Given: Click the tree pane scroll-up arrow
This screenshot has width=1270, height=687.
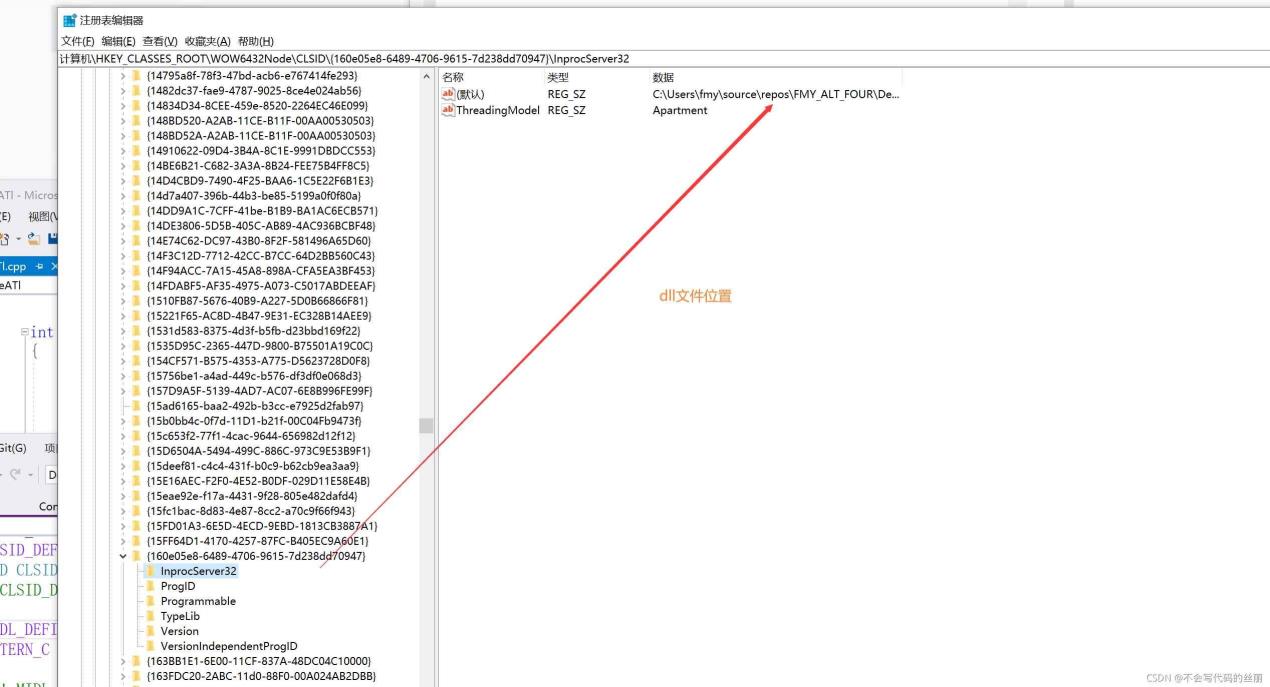Looking at the screenshot, I should 426,77.
